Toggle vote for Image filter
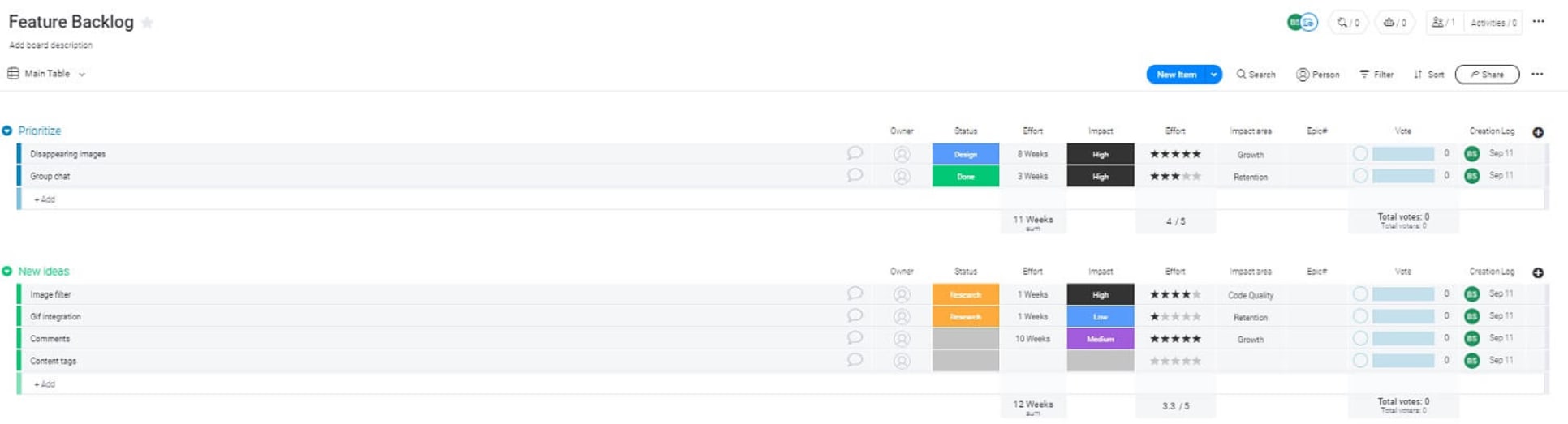Screen dimensions: 1568x424 [x=1360, y=293]
